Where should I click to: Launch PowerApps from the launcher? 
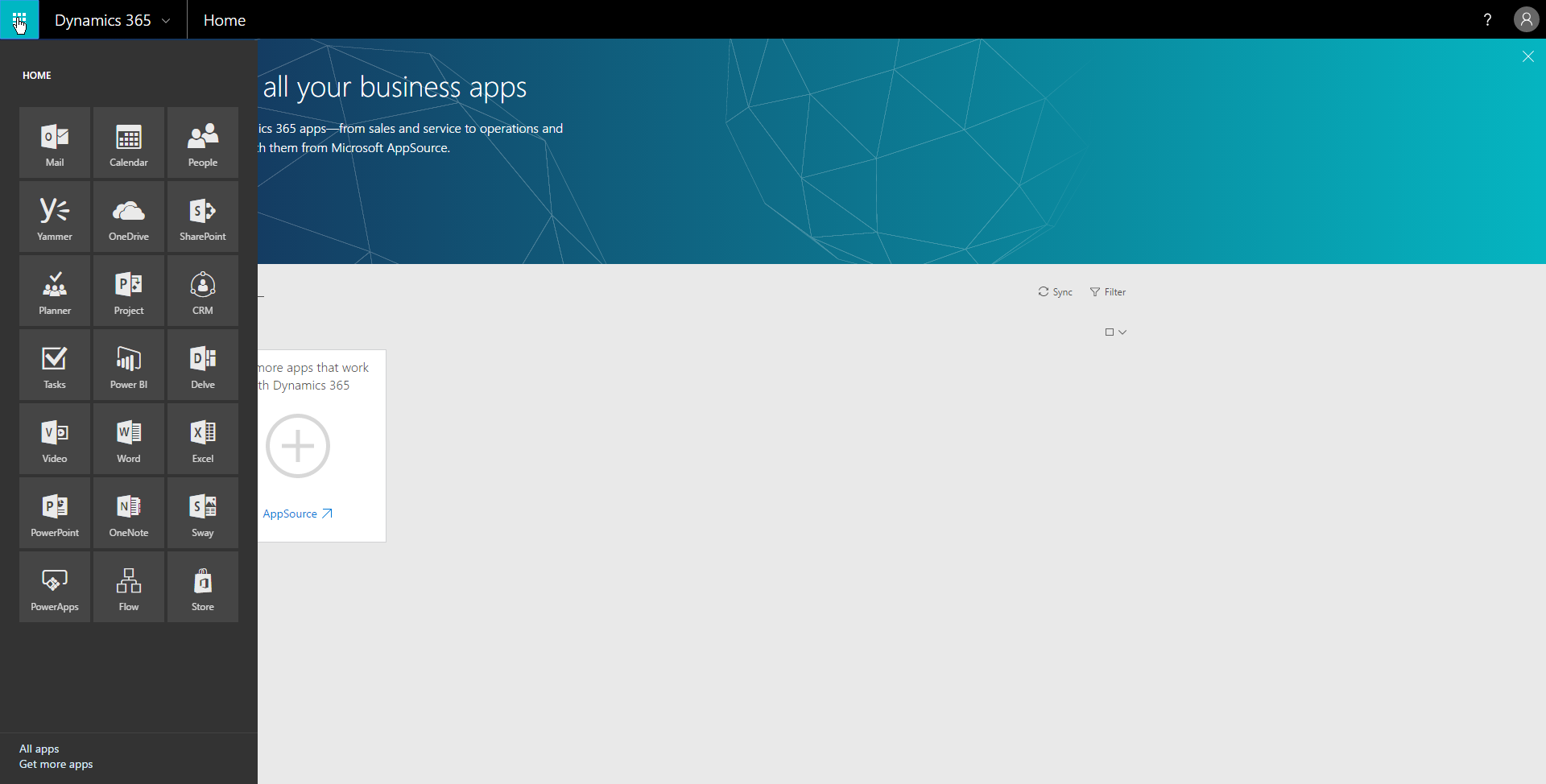tap(55, 587)
